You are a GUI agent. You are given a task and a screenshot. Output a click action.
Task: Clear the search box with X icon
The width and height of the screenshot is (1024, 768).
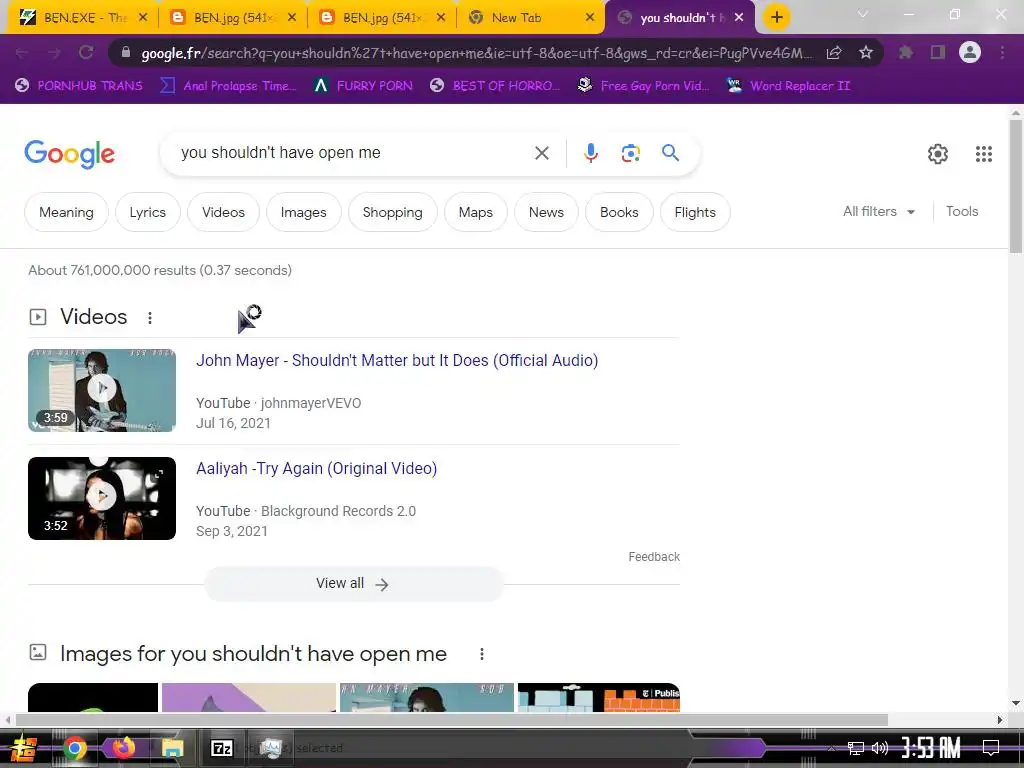point(541,153)
